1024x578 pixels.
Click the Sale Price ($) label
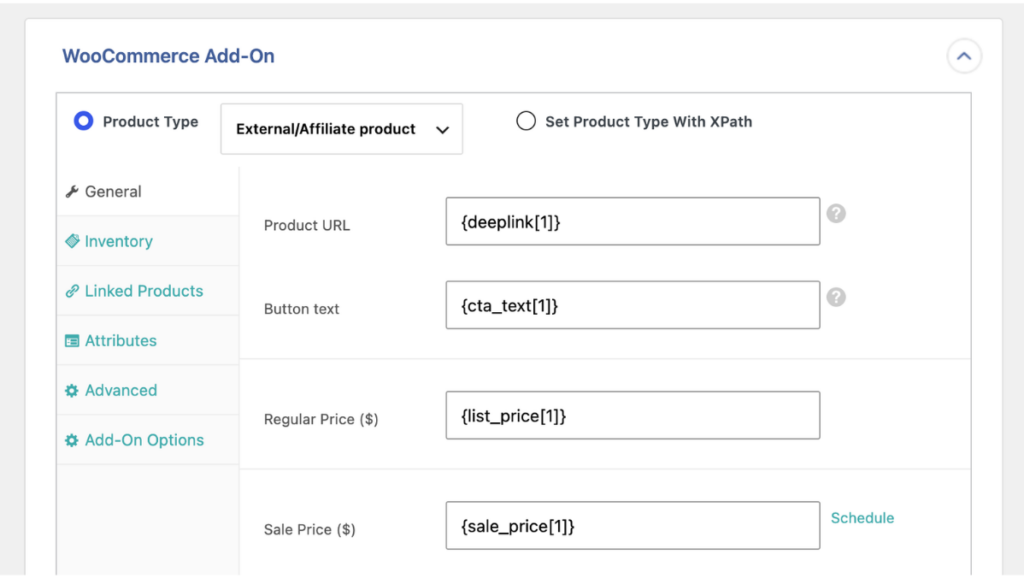(x=310, y=530)
